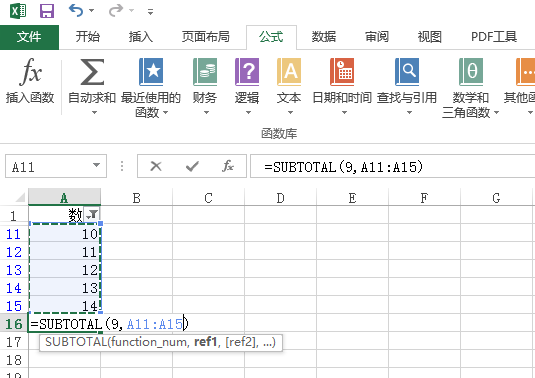Viewport: 535px width, 378px height.
Task: Open the 文件 (File) tab
Action: pyautogui.click(x=29, y=37)
